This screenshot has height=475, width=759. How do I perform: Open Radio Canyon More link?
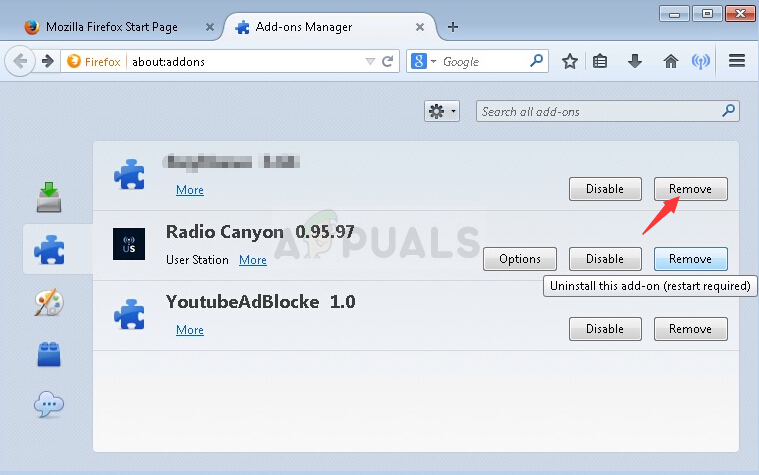pyautogui.click(x=253, y=260)
